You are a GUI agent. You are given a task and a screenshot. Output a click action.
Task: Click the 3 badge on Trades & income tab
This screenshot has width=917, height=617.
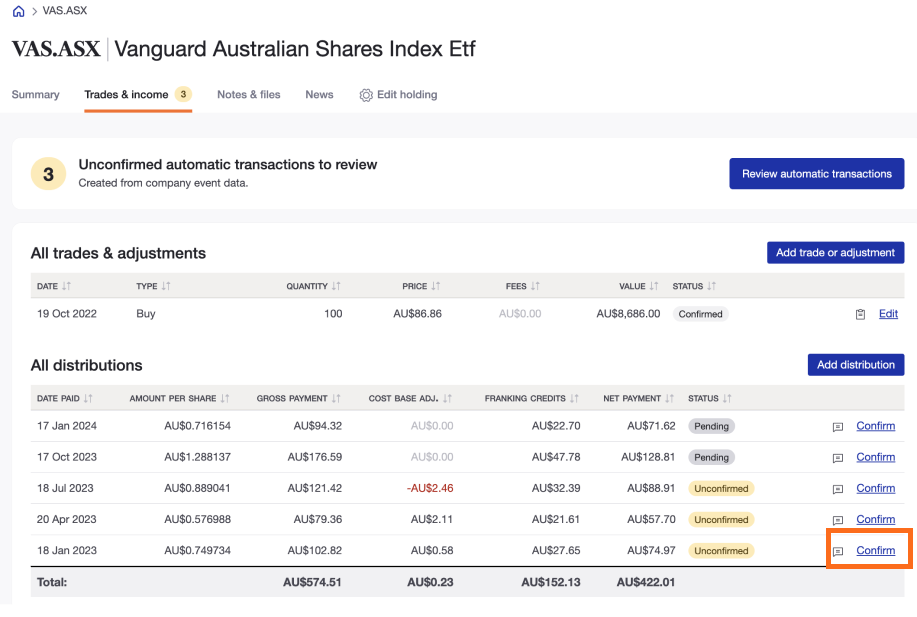tap(183, 94)
